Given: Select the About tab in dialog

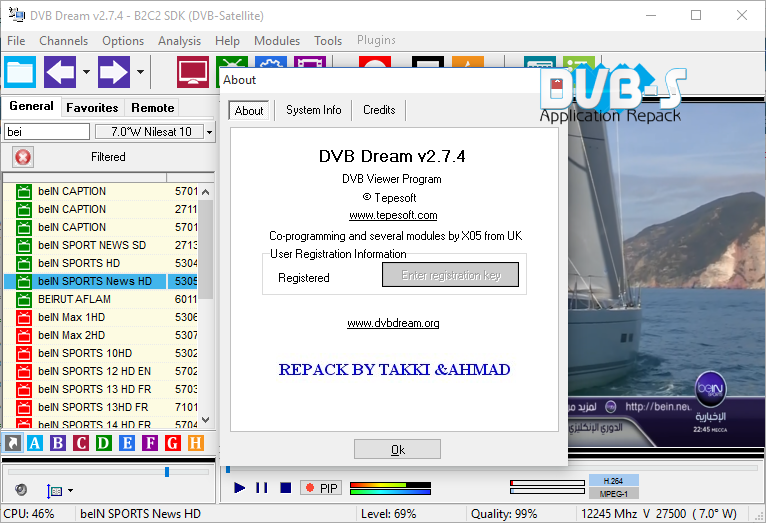Looking at the screenshot, I should click(249, 111).
